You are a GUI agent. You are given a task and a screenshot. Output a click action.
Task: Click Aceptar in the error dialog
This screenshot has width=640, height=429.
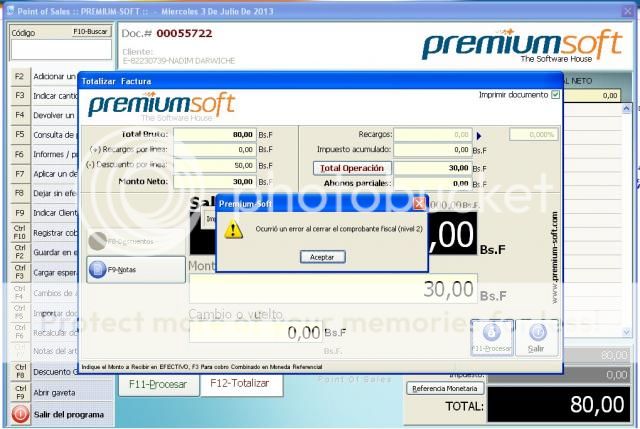coord(322,257)
